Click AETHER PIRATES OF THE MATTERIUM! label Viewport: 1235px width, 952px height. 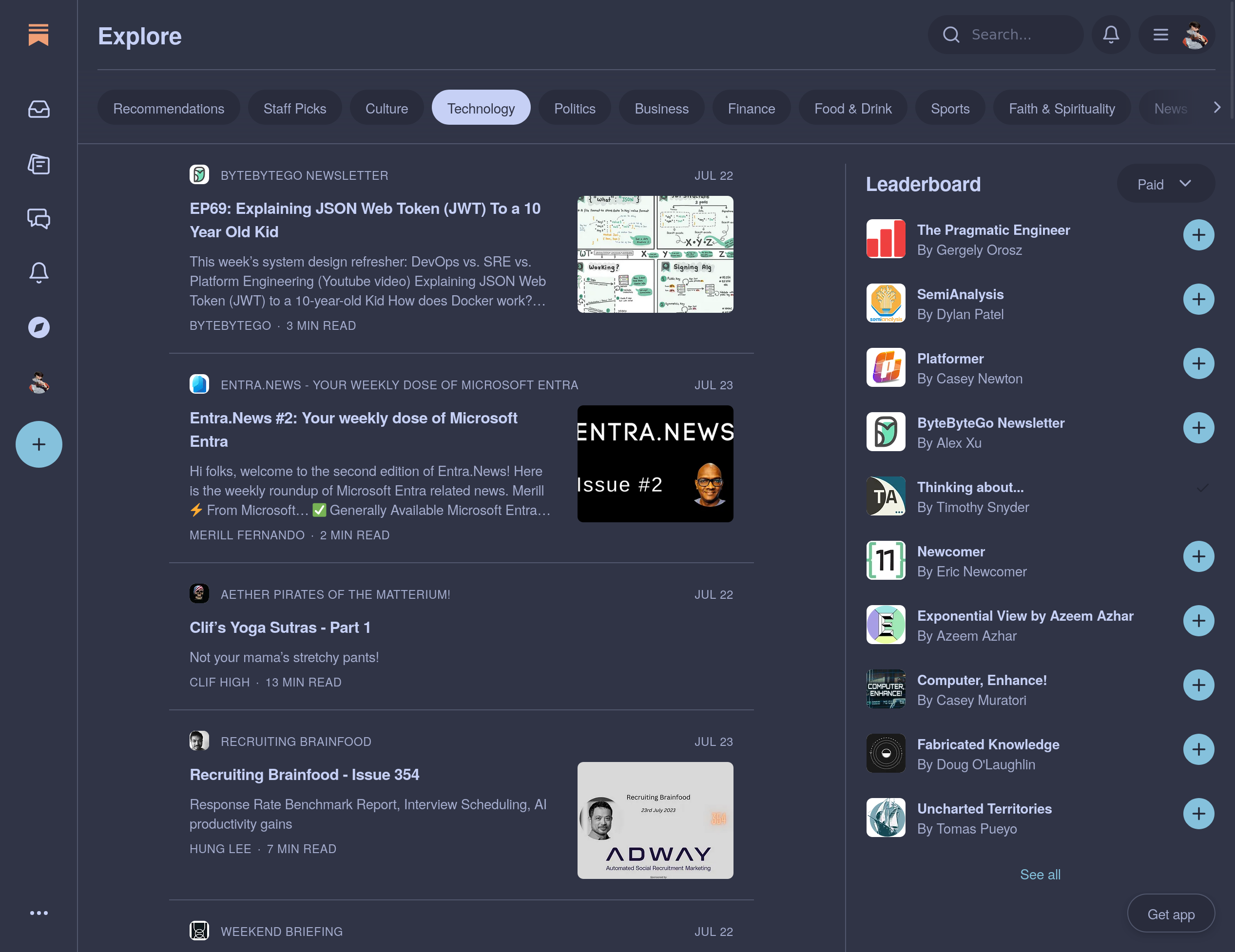pos(335,594)
